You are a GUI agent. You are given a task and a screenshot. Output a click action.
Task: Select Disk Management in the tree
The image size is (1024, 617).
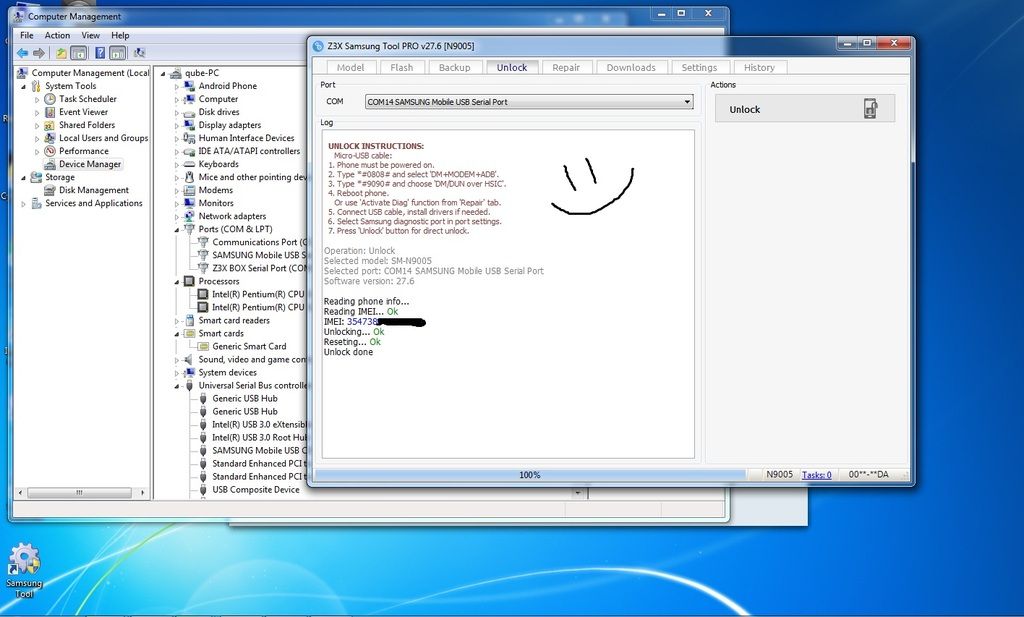click(93, 190)
